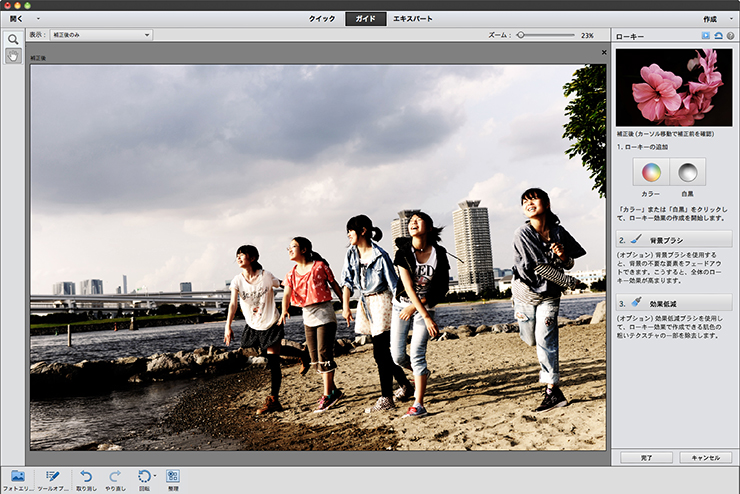
Task: Open the Organizer (整理) icon
Action: click(x=173, y=476)
